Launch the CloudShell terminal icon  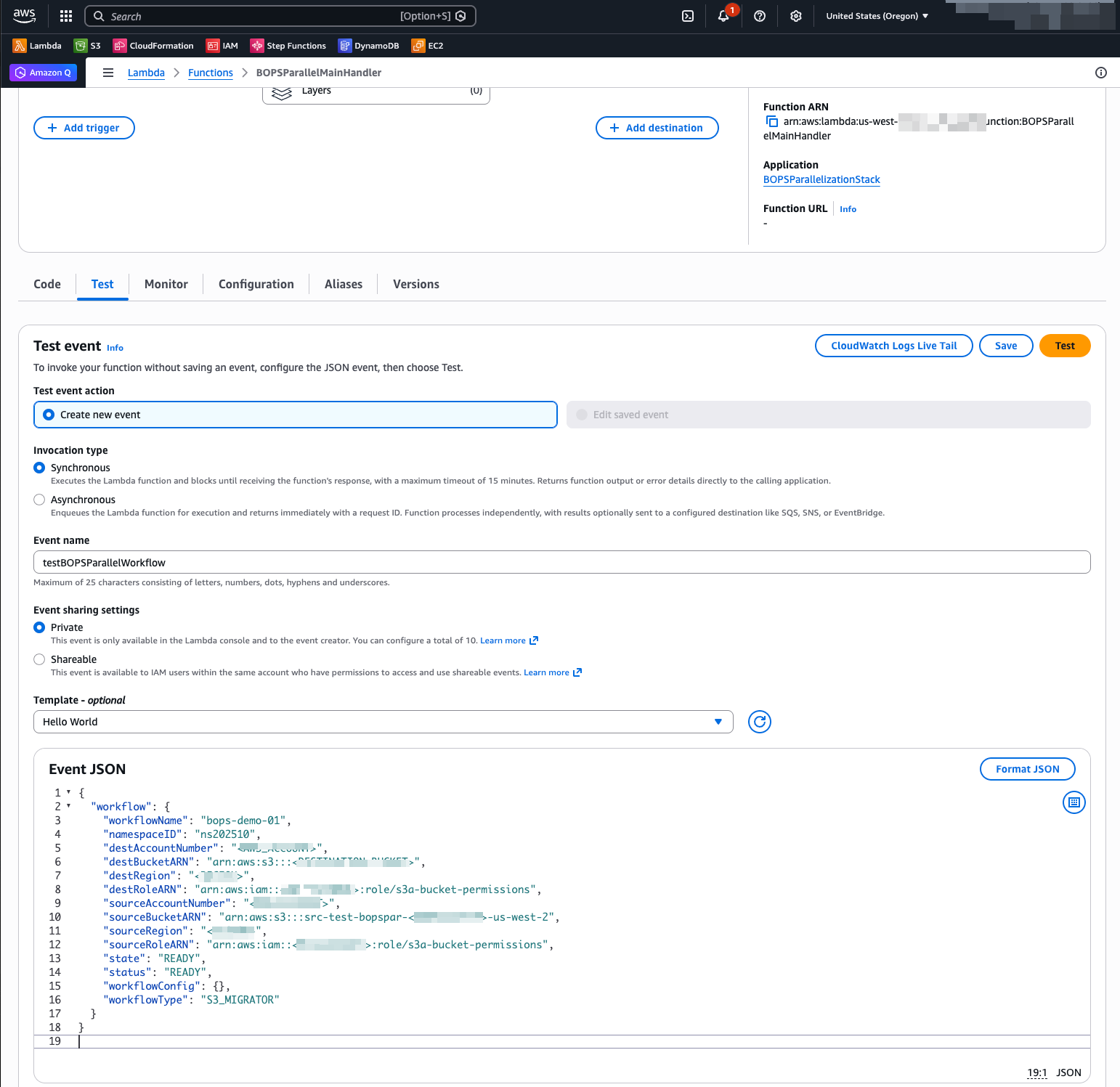[688, 16]
